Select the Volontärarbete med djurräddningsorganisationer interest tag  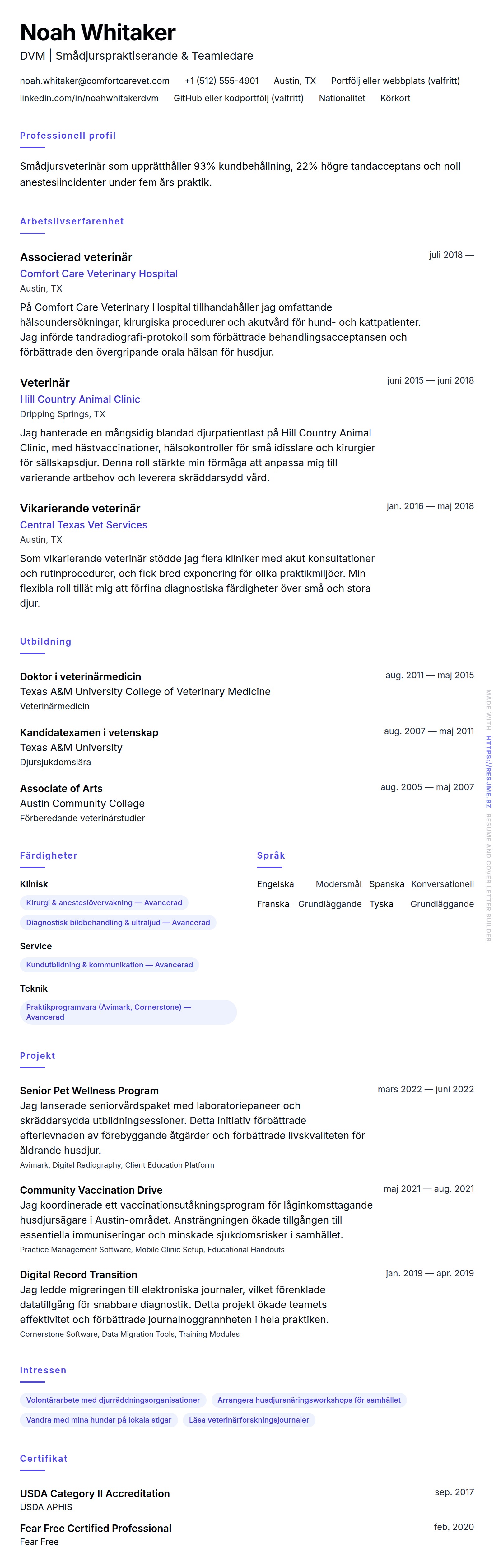113,1400
